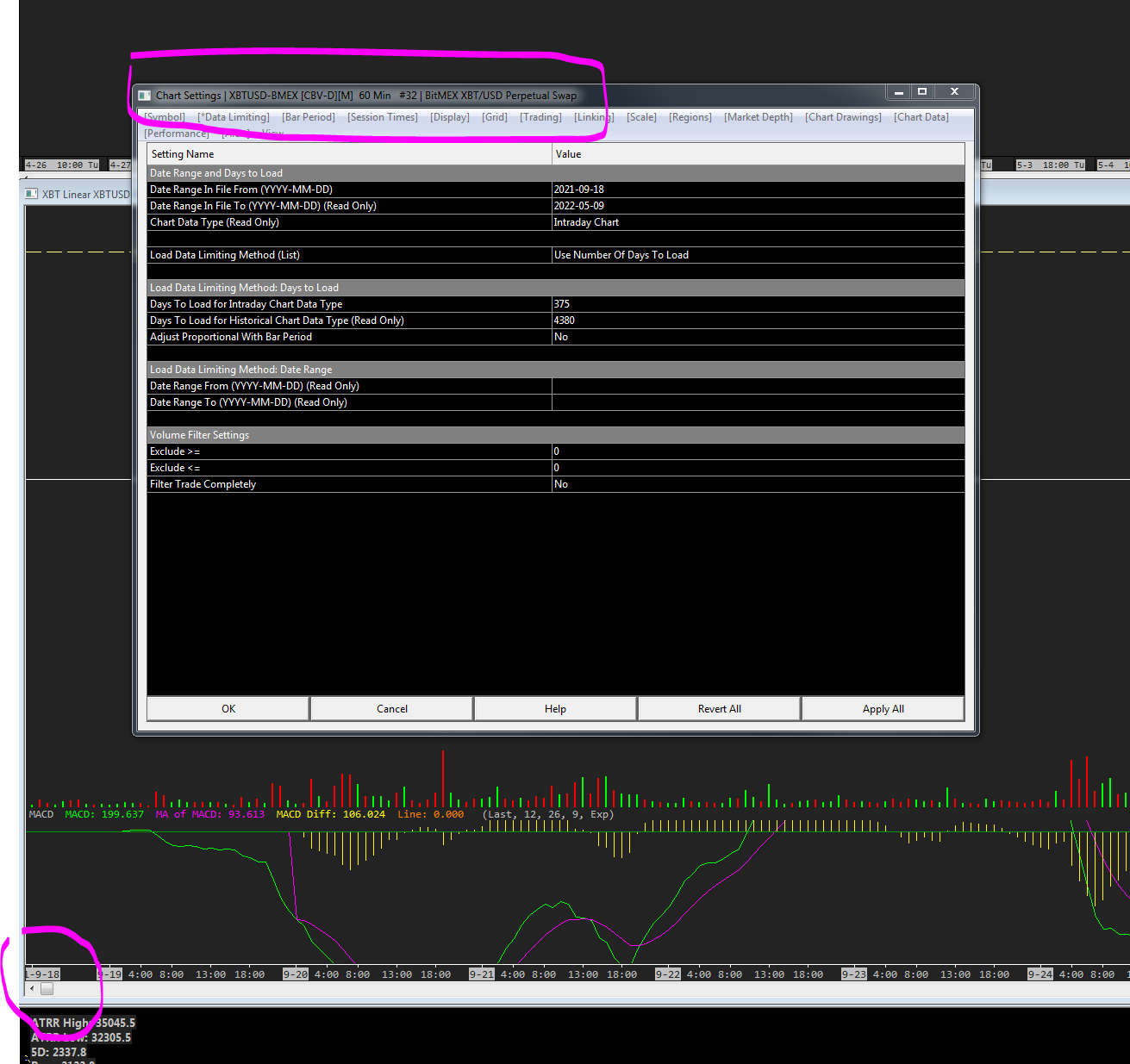
Task: Click the MACD study label on the chart
Action: (41, 814)
